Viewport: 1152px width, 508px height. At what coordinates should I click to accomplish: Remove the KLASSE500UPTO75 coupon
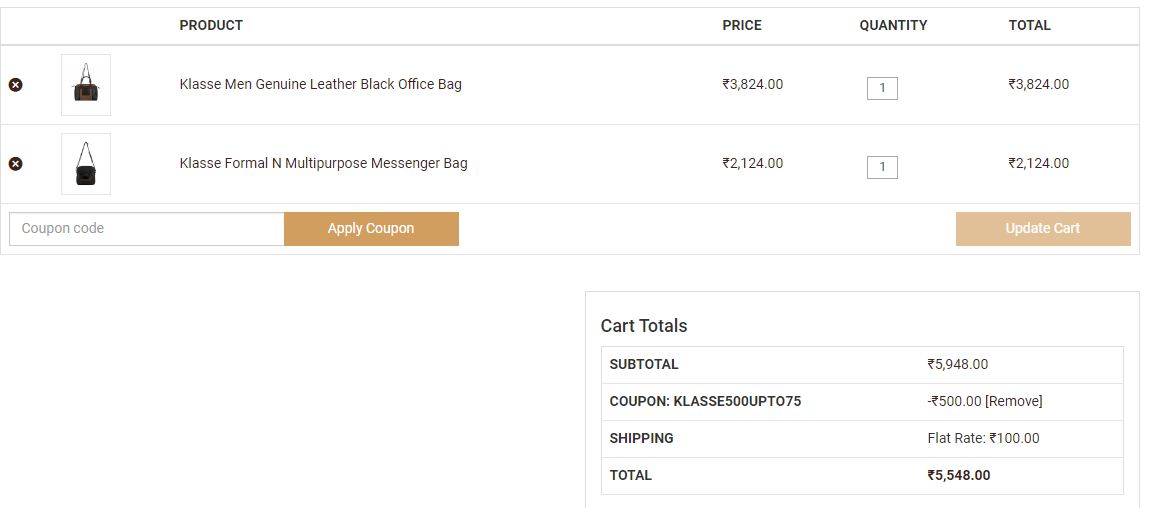1014,401
